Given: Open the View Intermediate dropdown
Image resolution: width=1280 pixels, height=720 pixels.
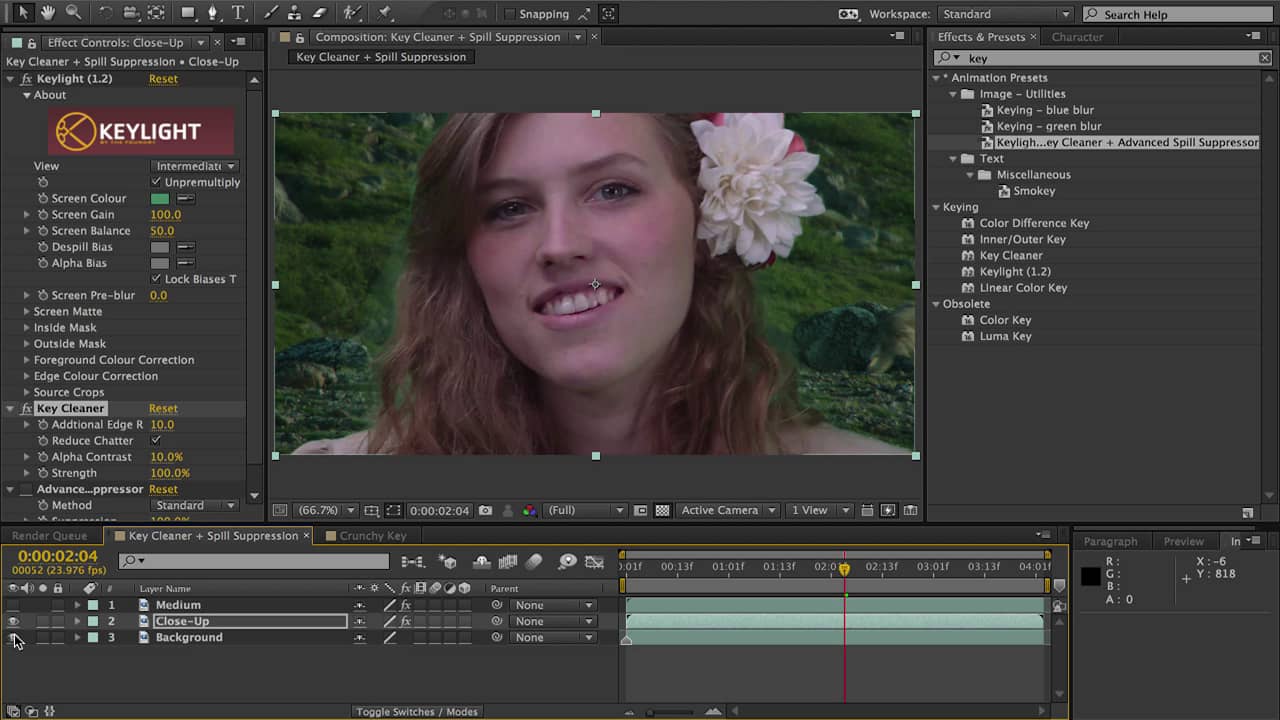Looking at the screenshot, I should coord(194,166).
